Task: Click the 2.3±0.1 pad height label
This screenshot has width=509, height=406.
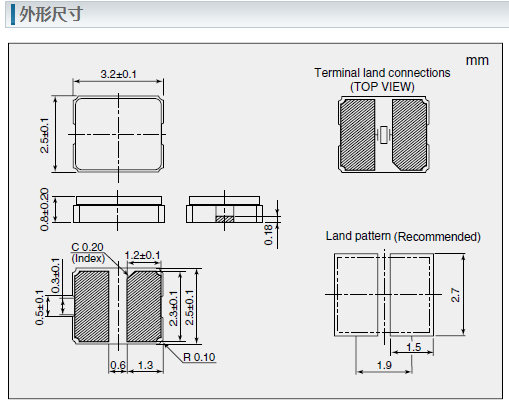Action: click(x=173, y=308)
